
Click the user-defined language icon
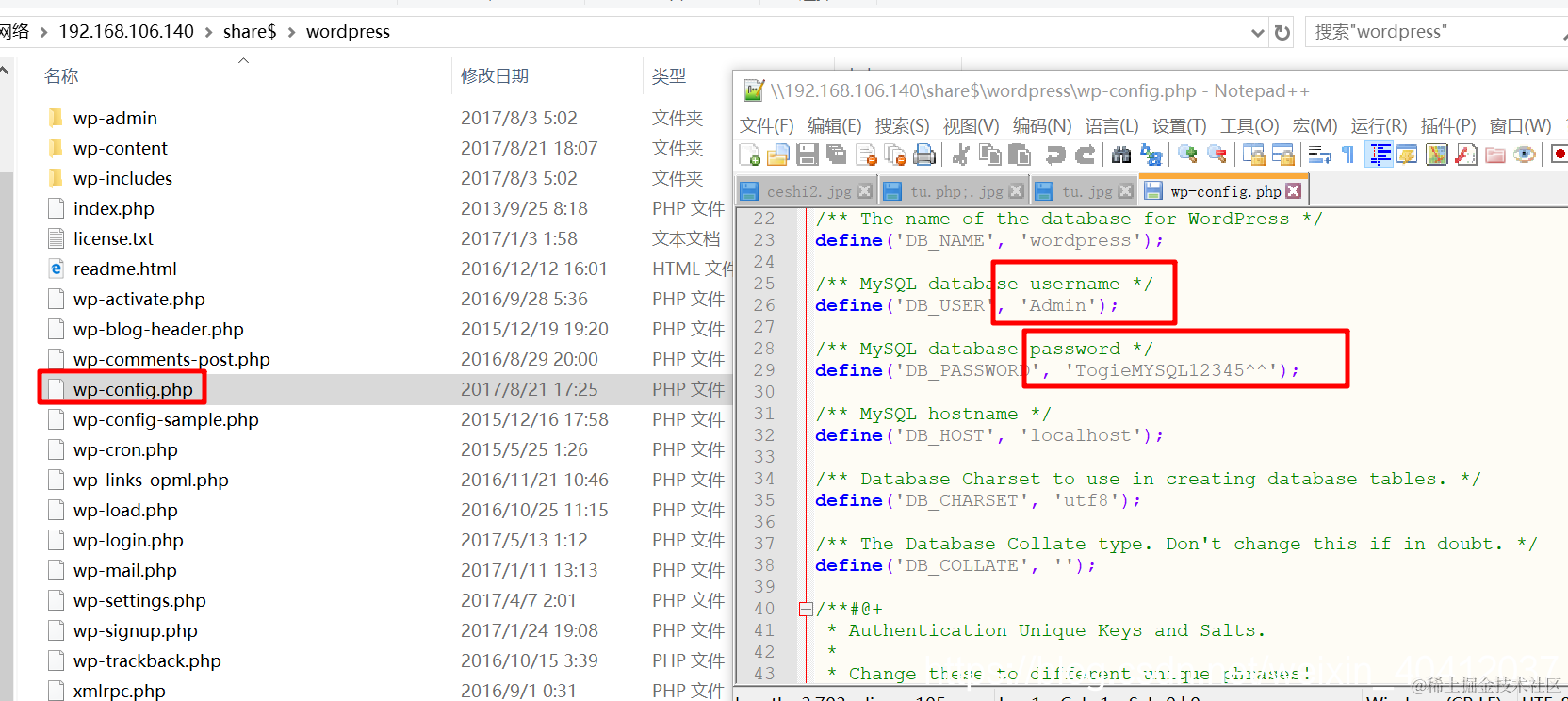(1407, 155)
